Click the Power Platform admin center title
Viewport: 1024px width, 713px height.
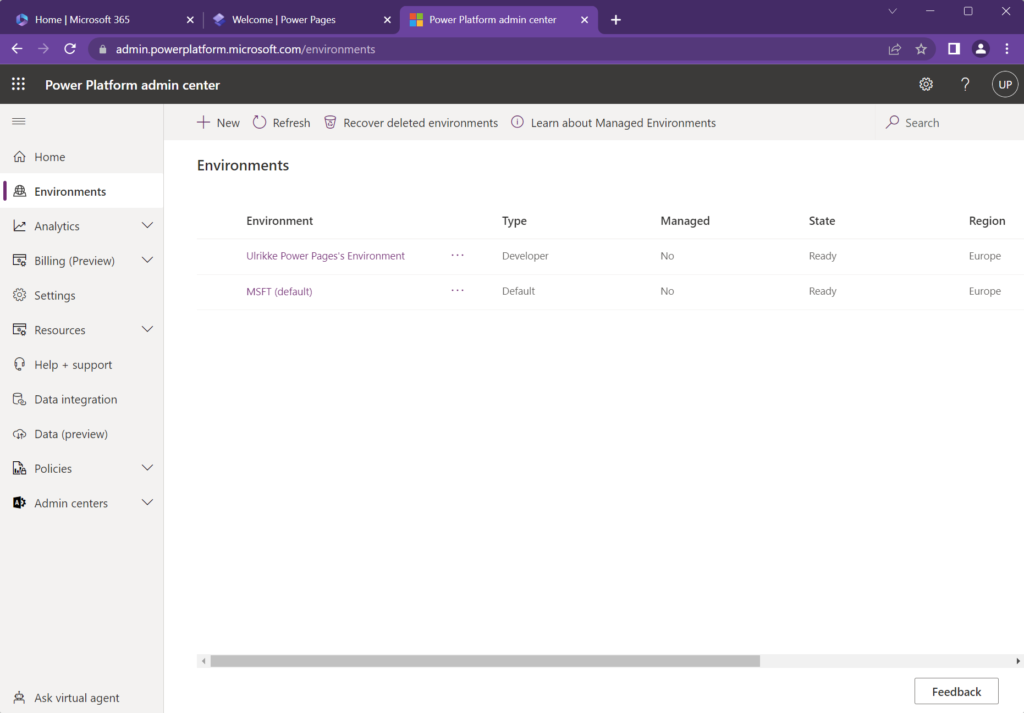133,85
